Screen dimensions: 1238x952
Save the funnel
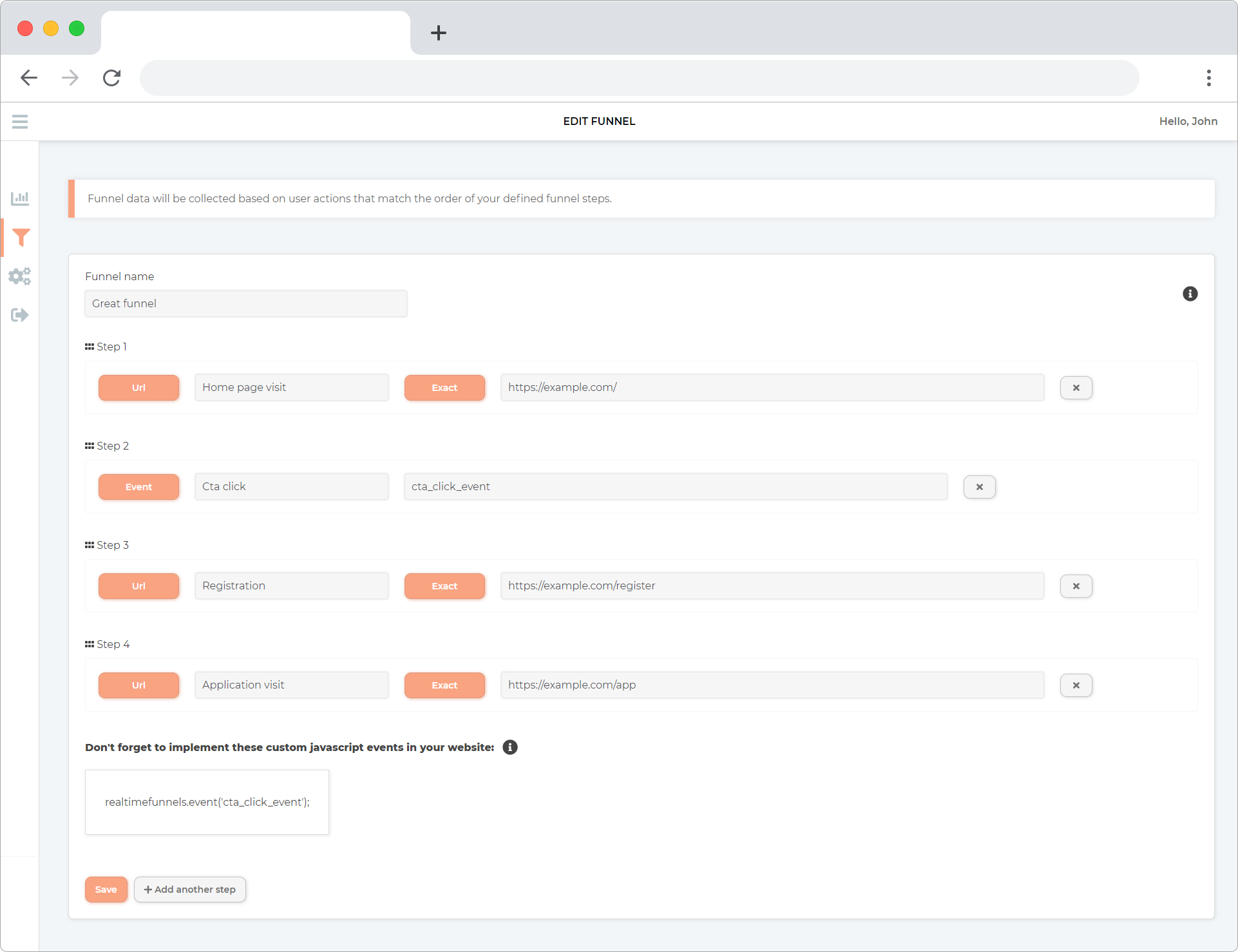tap(106, 889)
